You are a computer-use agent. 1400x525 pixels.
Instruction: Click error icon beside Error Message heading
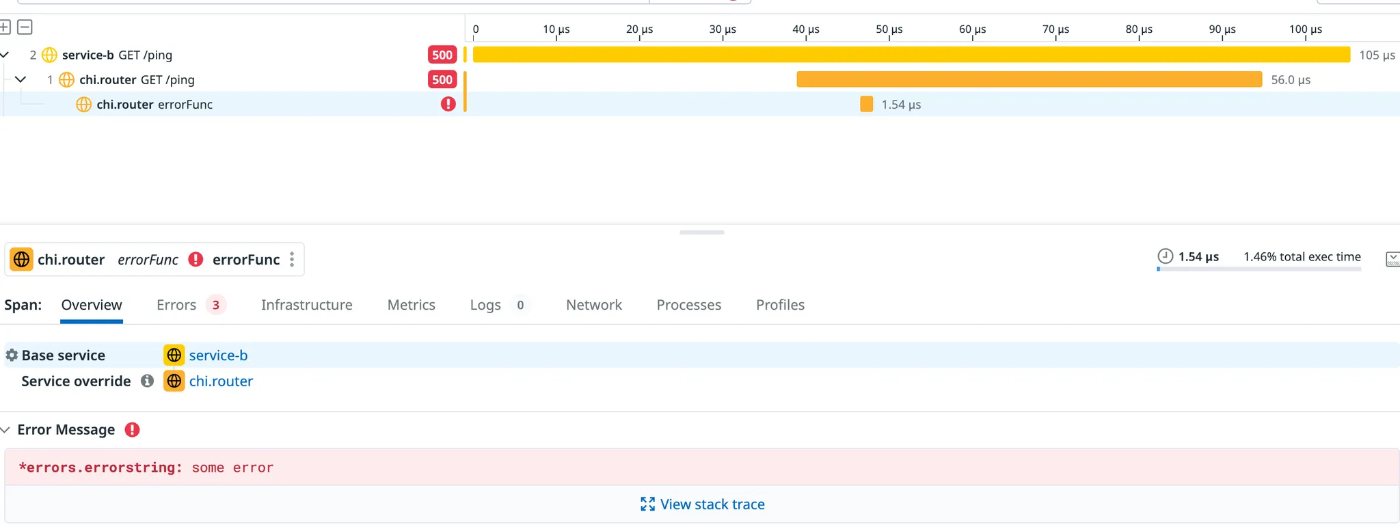[132, 430]
